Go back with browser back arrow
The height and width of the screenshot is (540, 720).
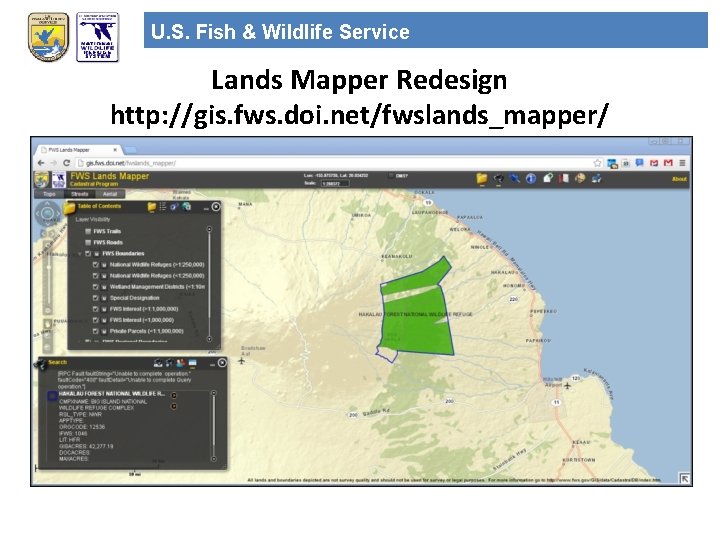[x=41, y=163]
